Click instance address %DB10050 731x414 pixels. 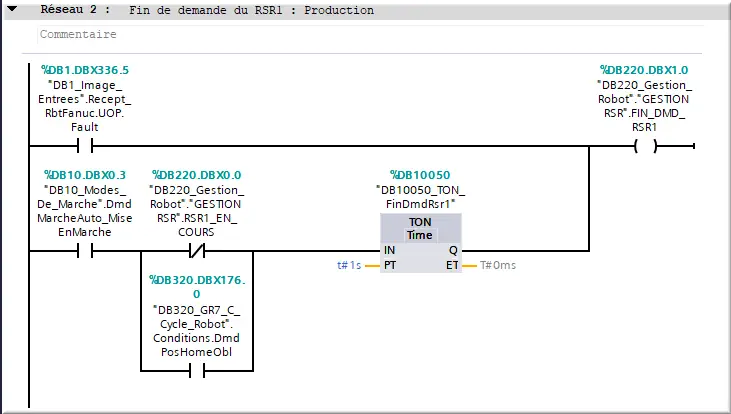click(x=420, y=175)
